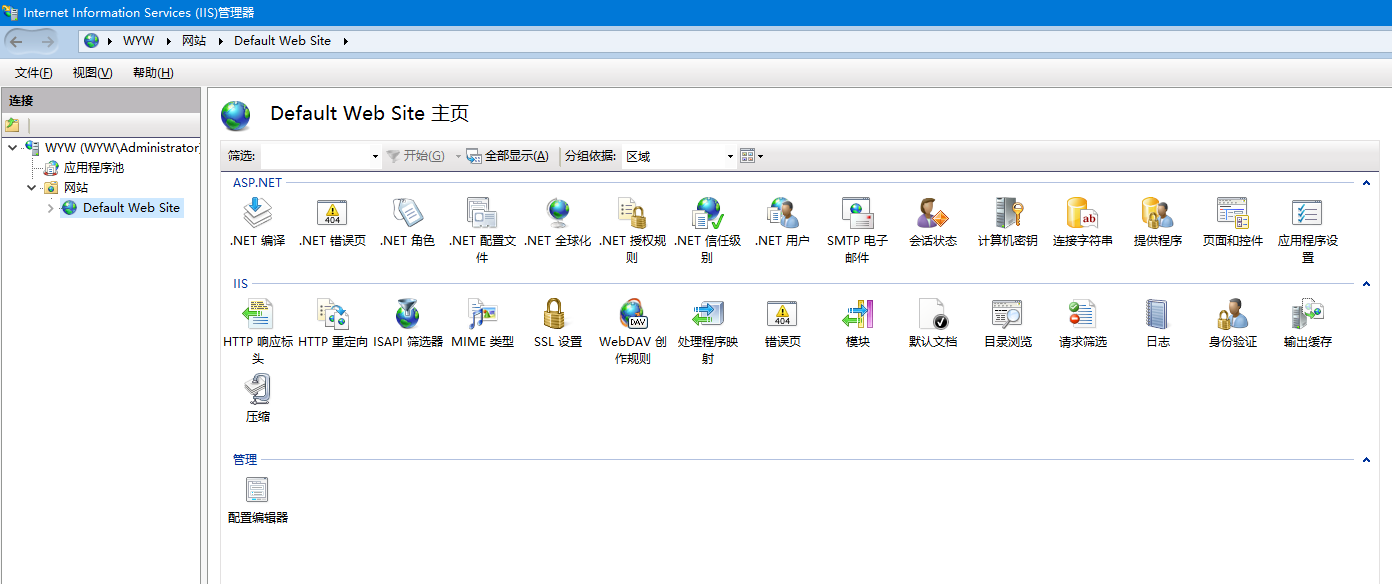Viewport: 1392px width, 584px height.
Task: Select 应用程序池 in the connections tree
Action: click(x=93, y=168)
